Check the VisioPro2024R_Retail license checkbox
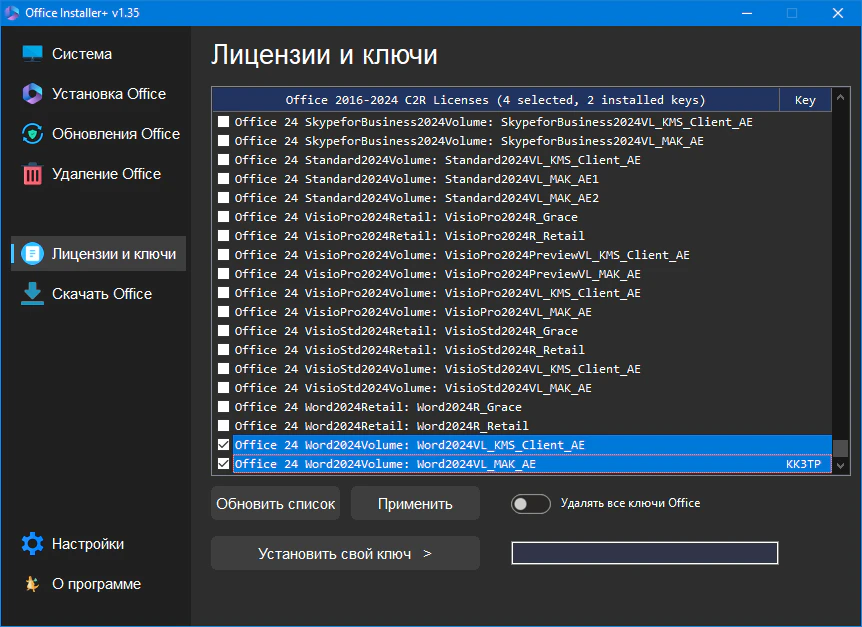Screen dimensions: 862x627 click(223, 236)
